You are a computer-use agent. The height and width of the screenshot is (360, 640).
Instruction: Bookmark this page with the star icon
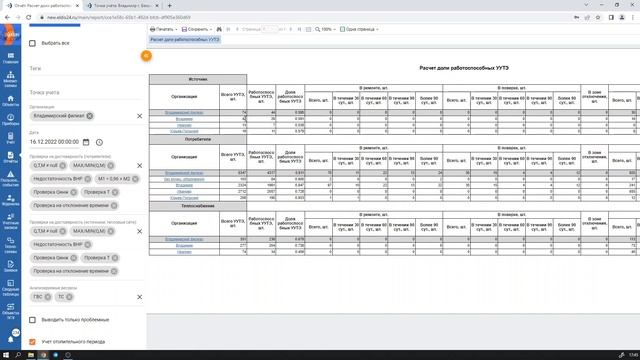coord(598,18)
